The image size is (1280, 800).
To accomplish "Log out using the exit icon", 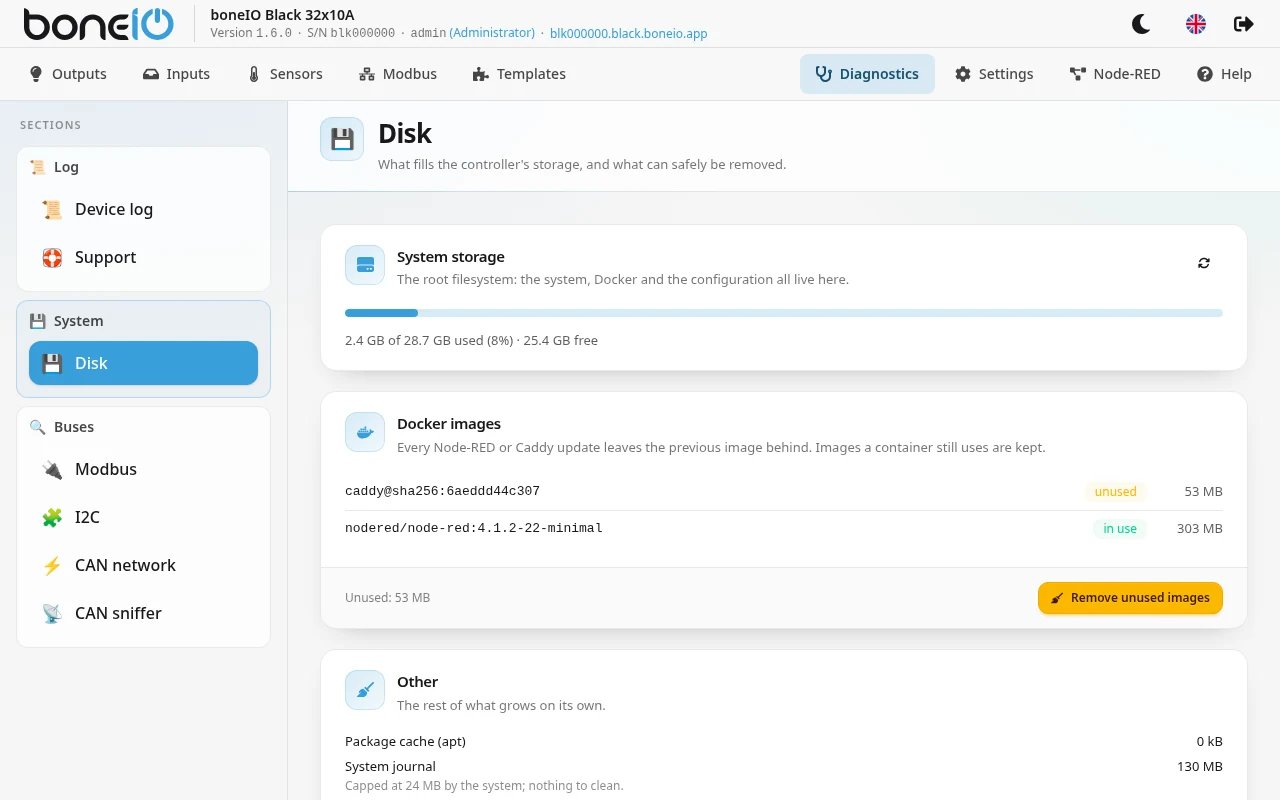I will (1244, 24).
